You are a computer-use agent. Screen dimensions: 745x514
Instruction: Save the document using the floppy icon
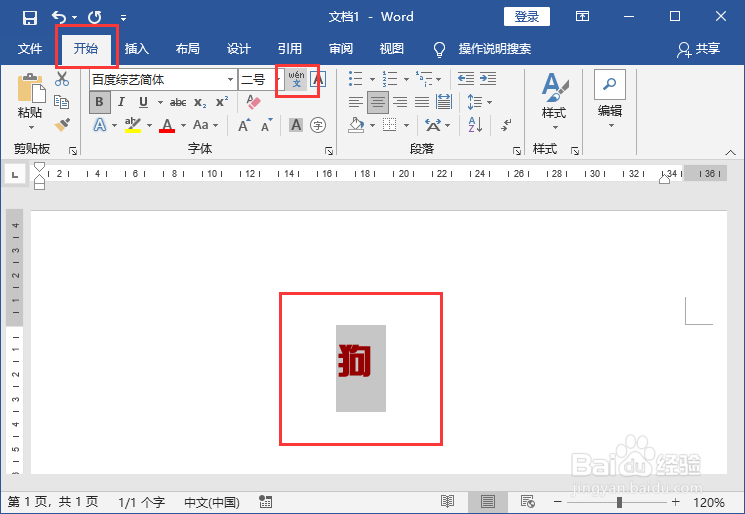coord(29,18)
